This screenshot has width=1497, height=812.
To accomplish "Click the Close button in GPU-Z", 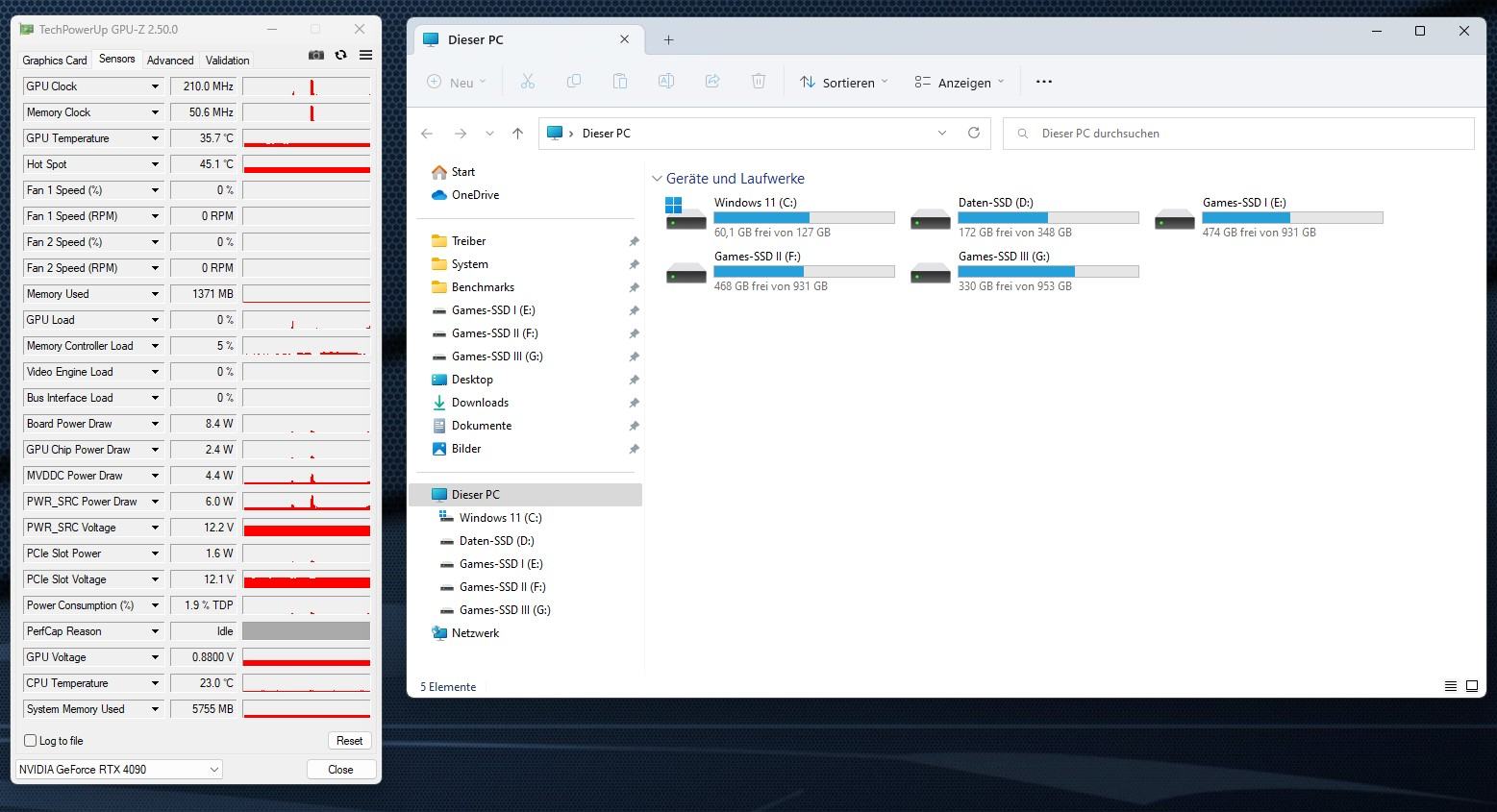I will (x=340, y=770).
